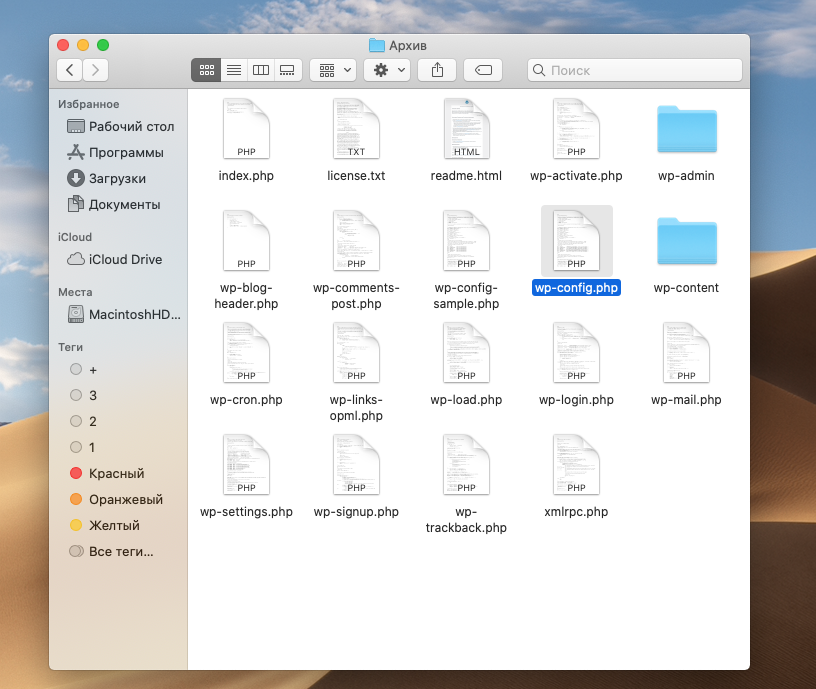Select wp-trackback.php file icon
The image size is (816, 689).
466,464
